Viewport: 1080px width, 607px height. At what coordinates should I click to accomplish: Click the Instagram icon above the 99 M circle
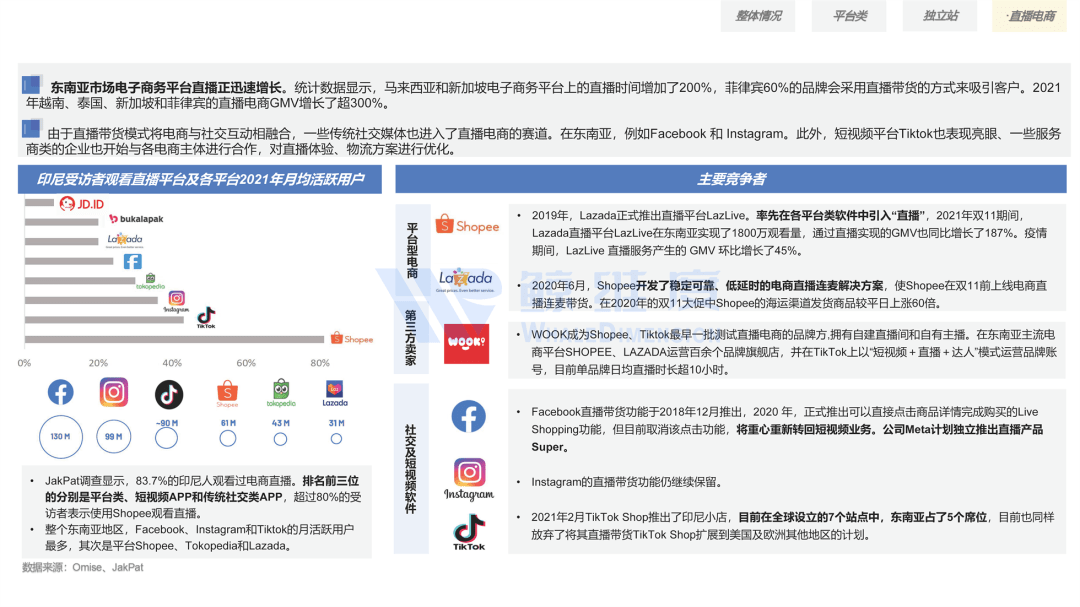click(x=114, y=393)
